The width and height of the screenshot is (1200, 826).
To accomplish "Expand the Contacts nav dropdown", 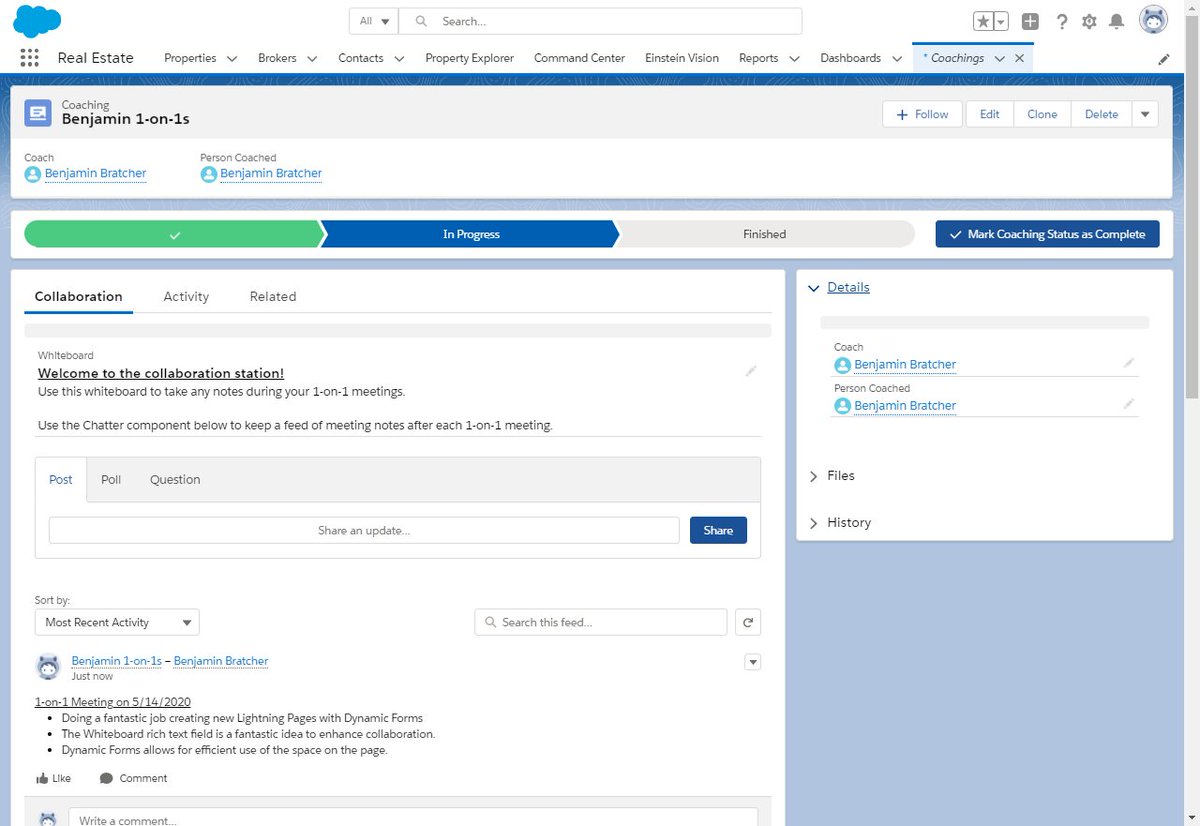I will point(399,59).
